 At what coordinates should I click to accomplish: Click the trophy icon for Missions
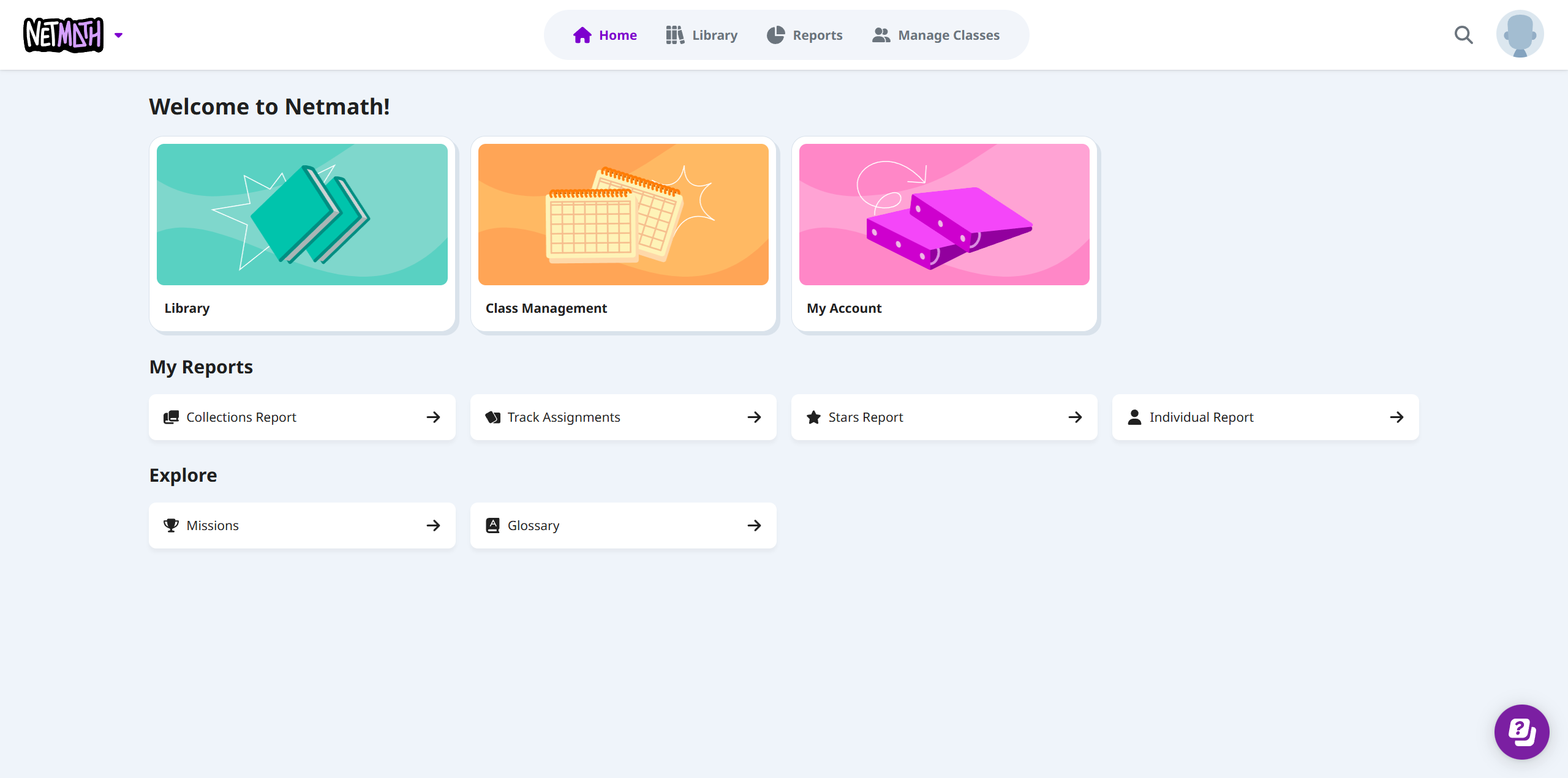[x=171, y=525]
